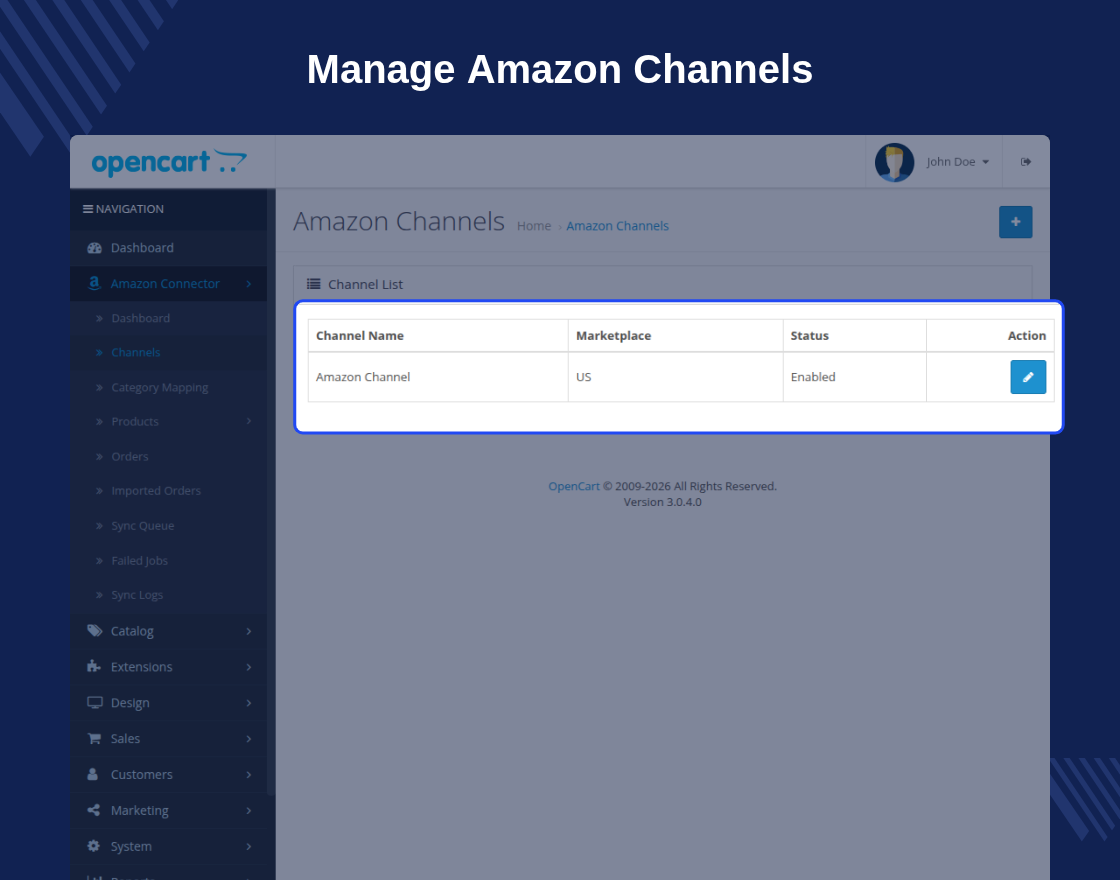The image size is (1120, 880).
Task: Expand the Sales menu chevron
Action: [x=249, y=739]
